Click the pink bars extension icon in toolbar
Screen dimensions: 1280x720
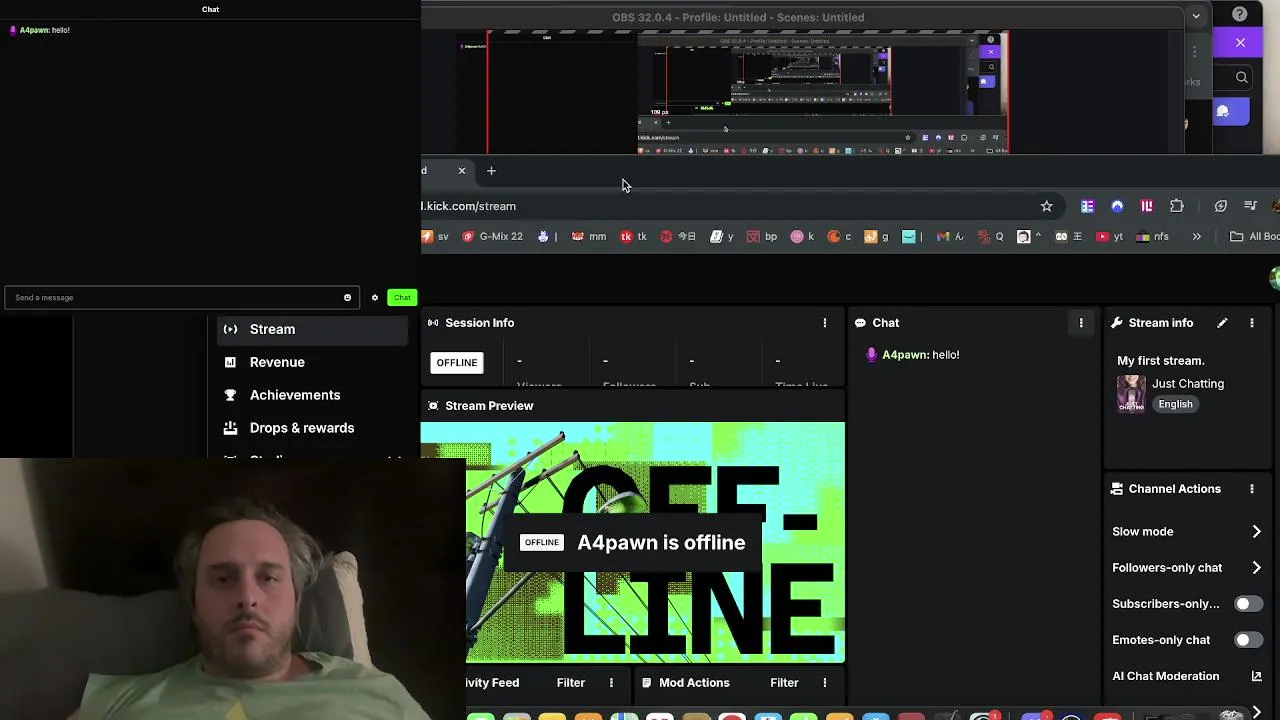[1147, 206]
